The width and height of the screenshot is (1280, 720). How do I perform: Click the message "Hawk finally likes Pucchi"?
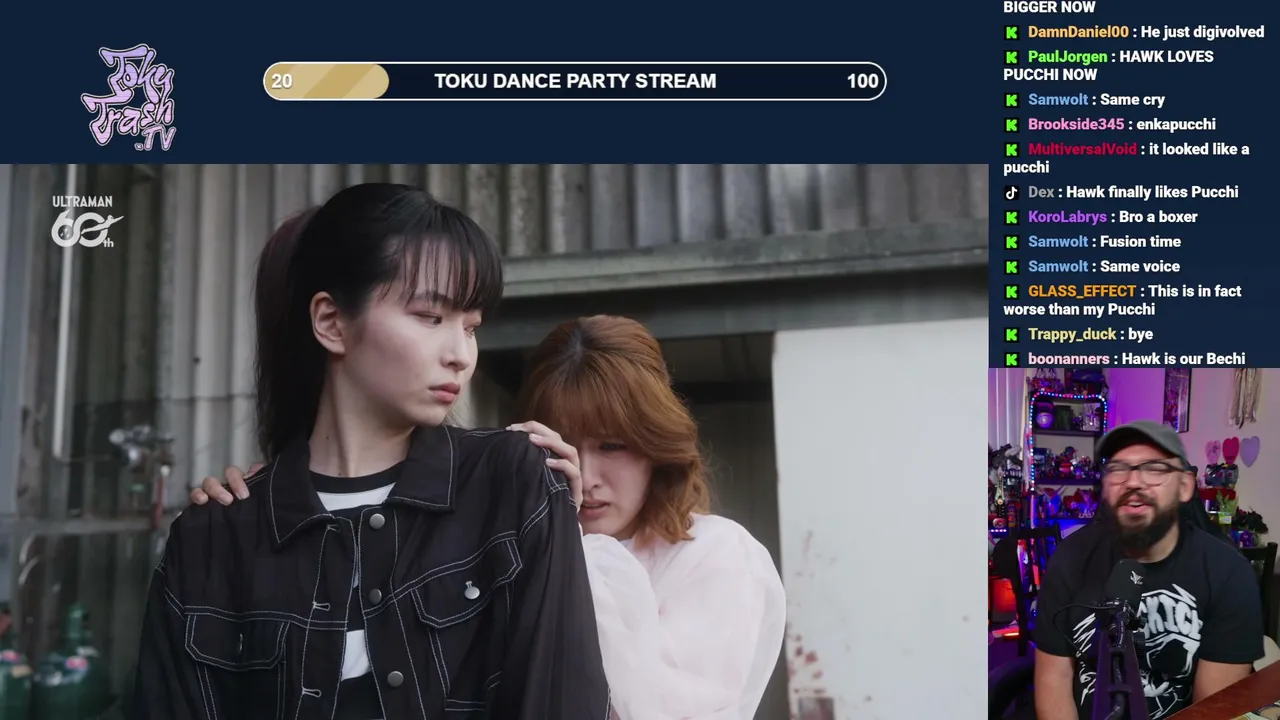tap(1152, 192)
